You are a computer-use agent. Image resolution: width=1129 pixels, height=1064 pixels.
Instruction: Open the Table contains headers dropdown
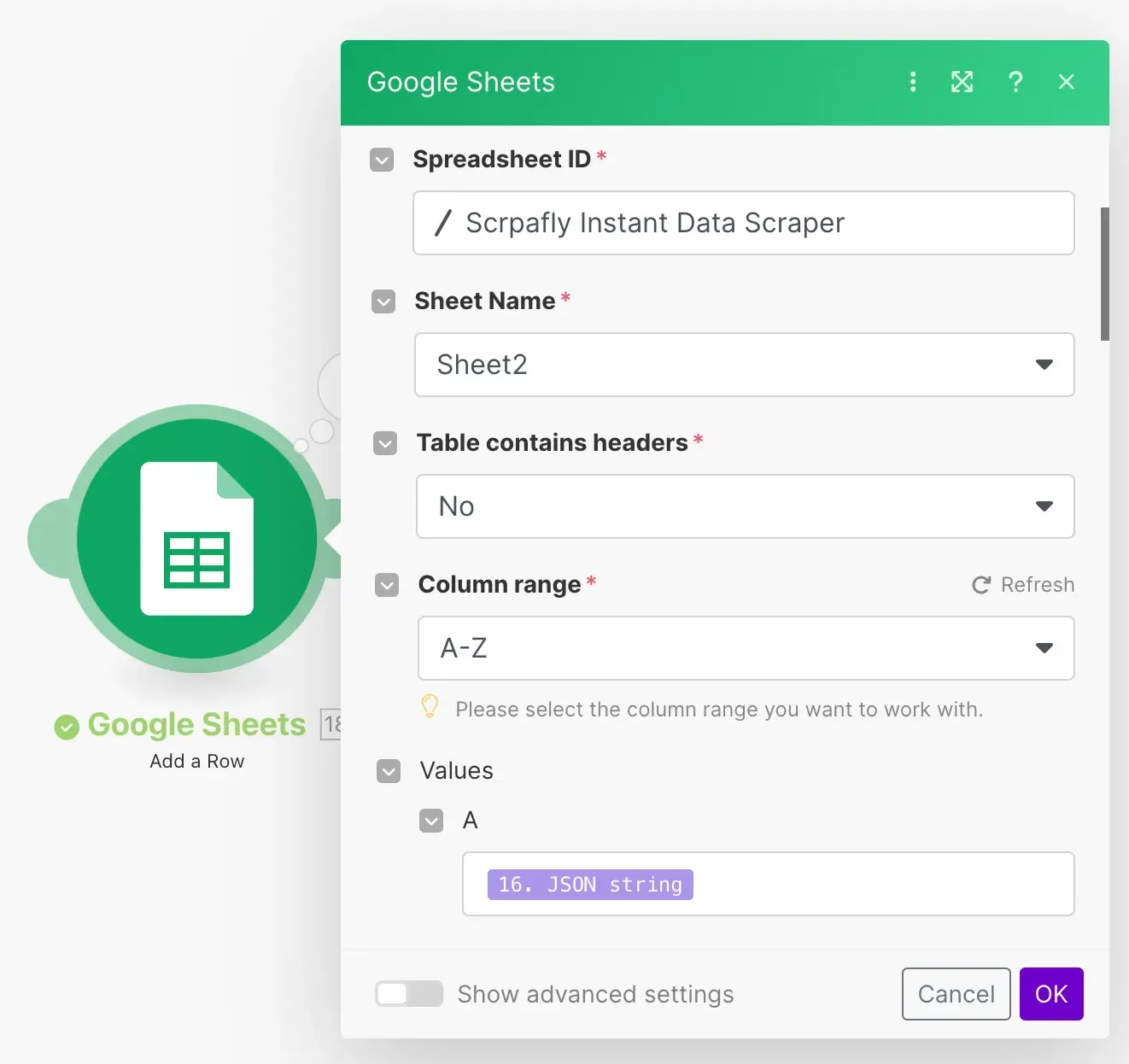click(x=1044, y=506)
